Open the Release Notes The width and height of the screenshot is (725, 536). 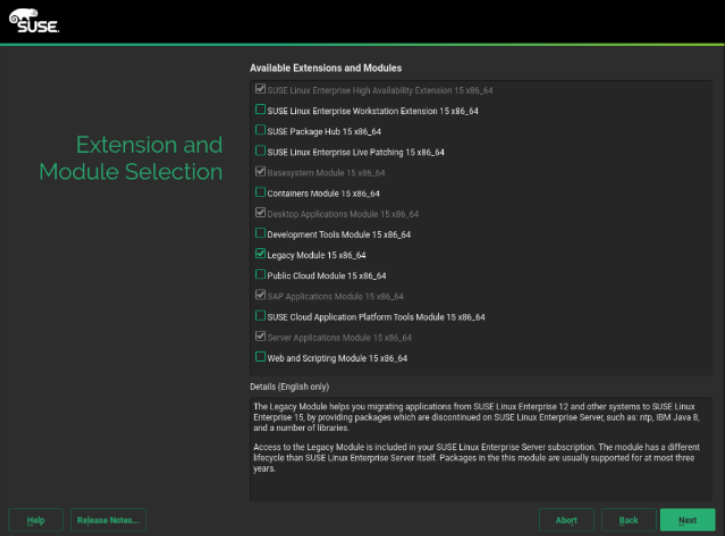108,520
